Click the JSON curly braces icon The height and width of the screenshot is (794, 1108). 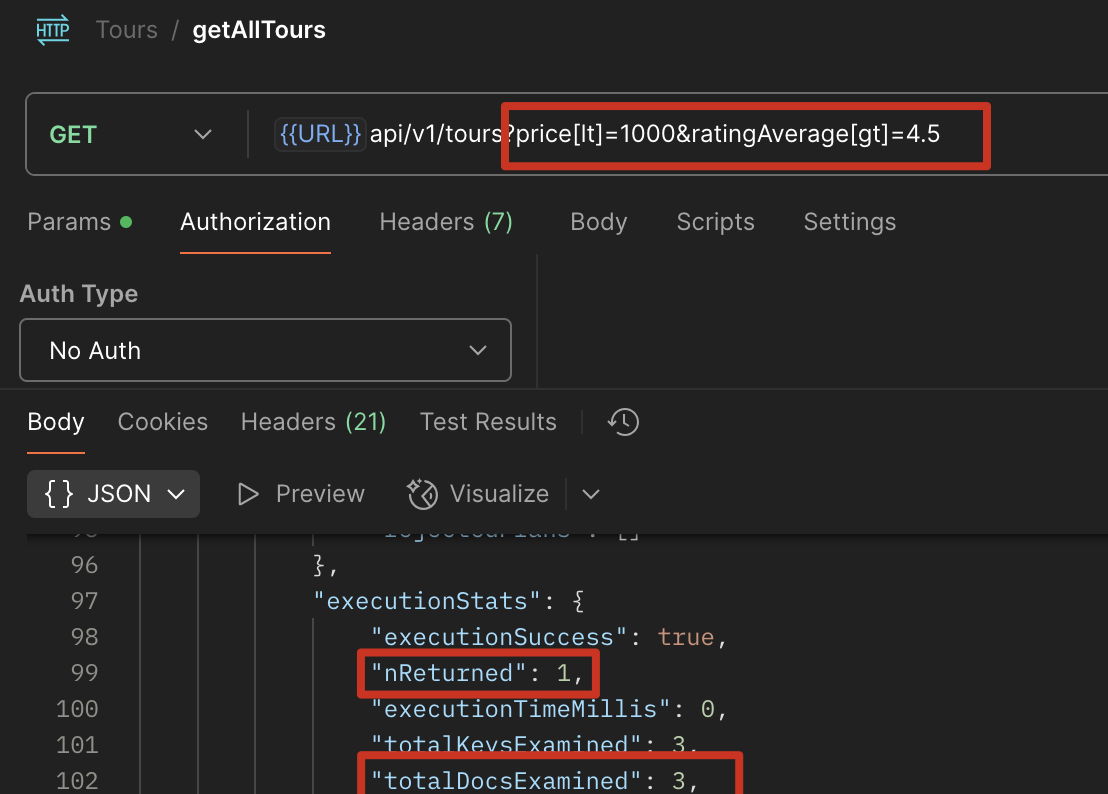pos(60,494)
